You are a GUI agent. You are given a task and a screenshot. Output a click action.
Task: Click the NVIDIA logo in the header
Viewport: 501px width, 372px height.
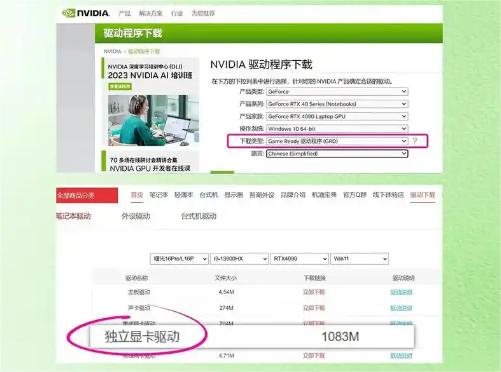pos(86,13)
